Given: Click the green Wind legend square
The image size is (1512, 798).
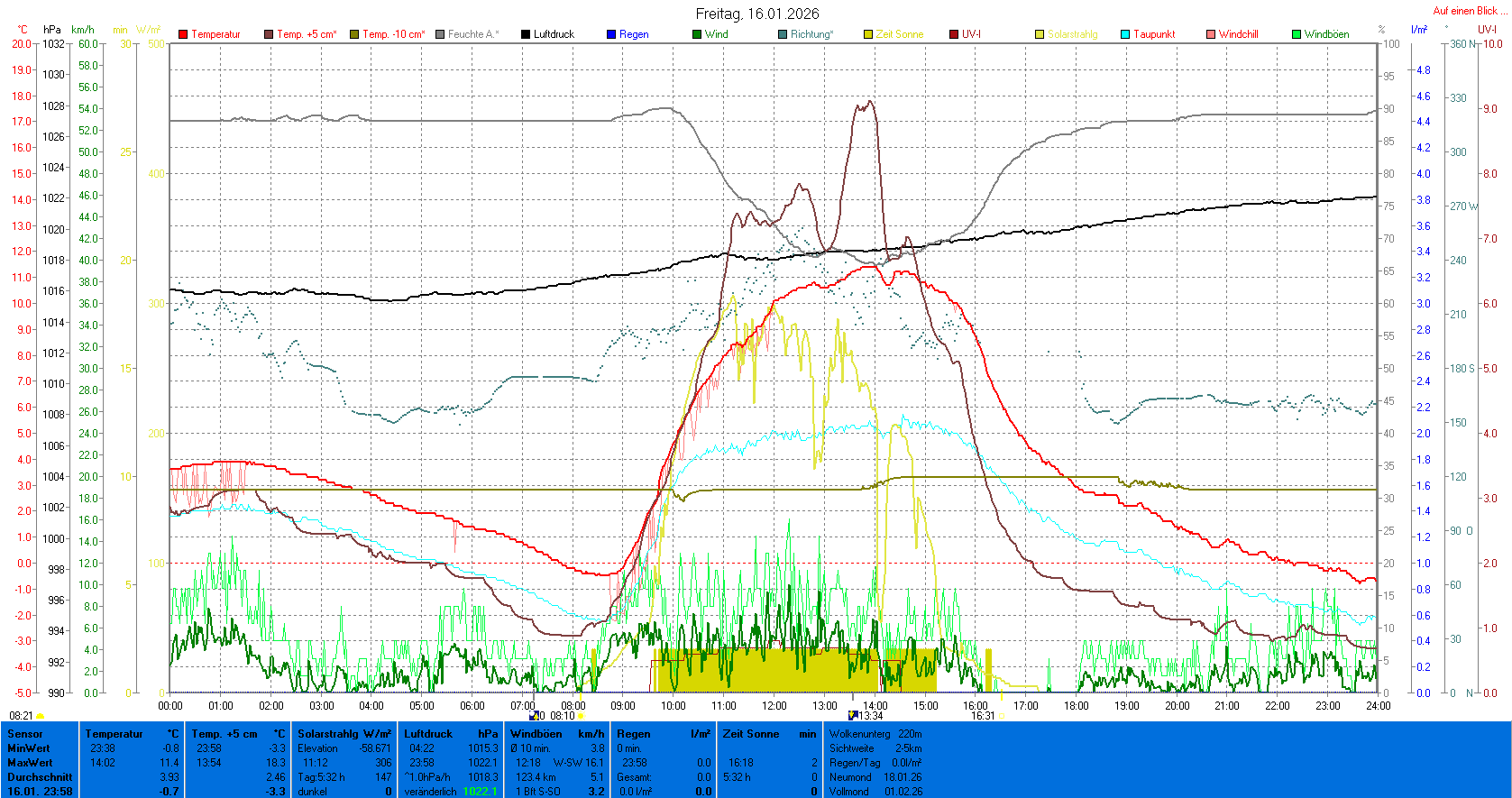Looking at the screenshot, I should [697, 34].
